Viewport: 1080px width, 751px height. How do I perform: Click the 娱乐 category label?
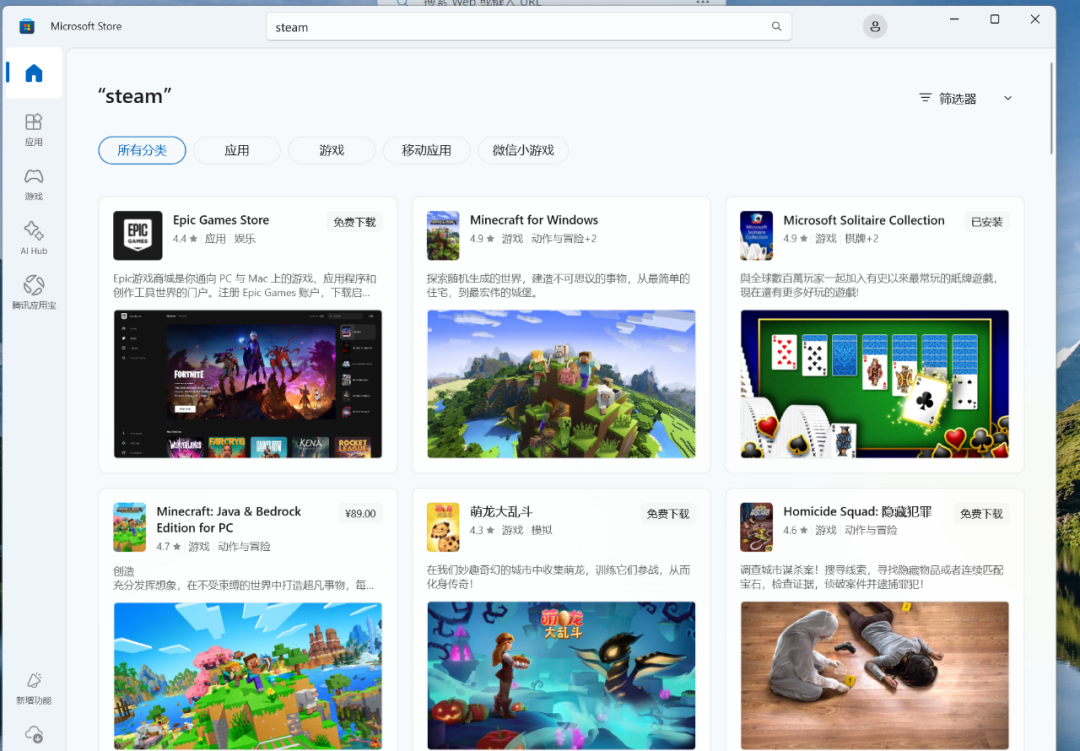point(245,238)
